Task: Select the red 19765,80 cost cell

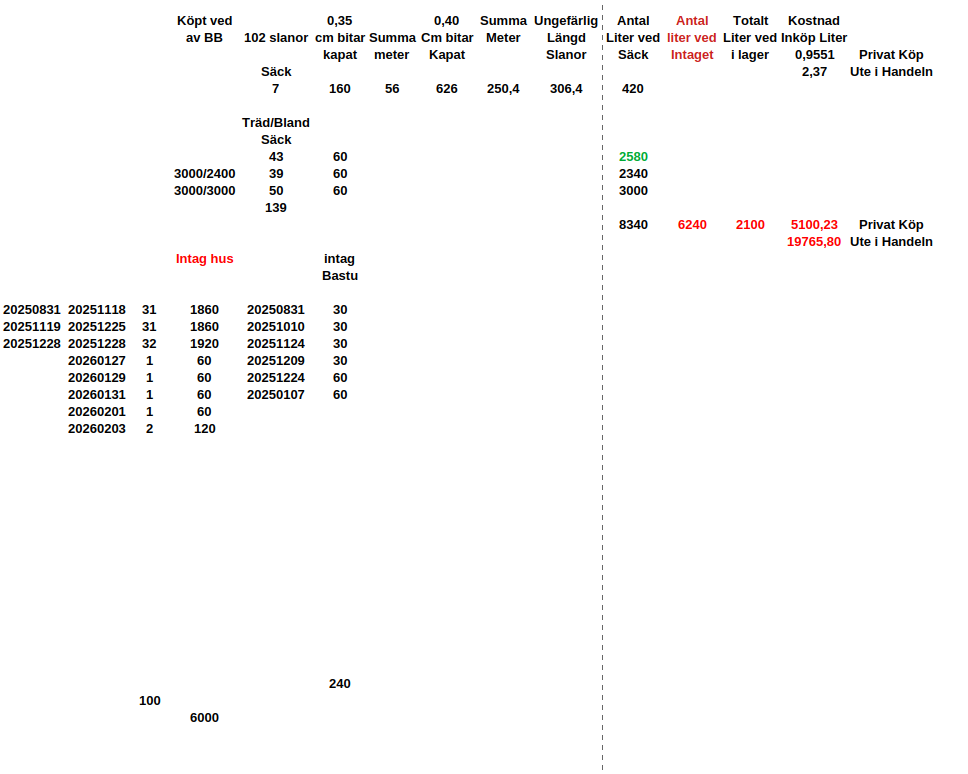Action: 814,242
